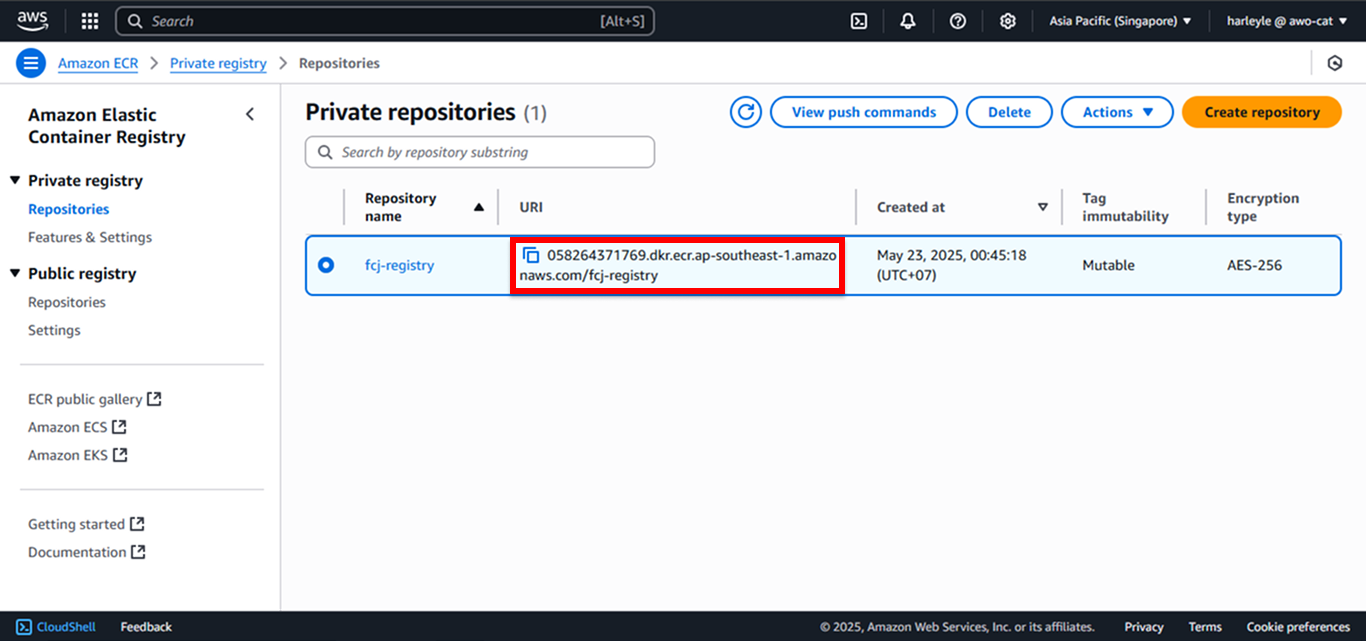1366x641 pixels.
Task: Click the search magnifier in repository filter
Action: coord(324,153)
